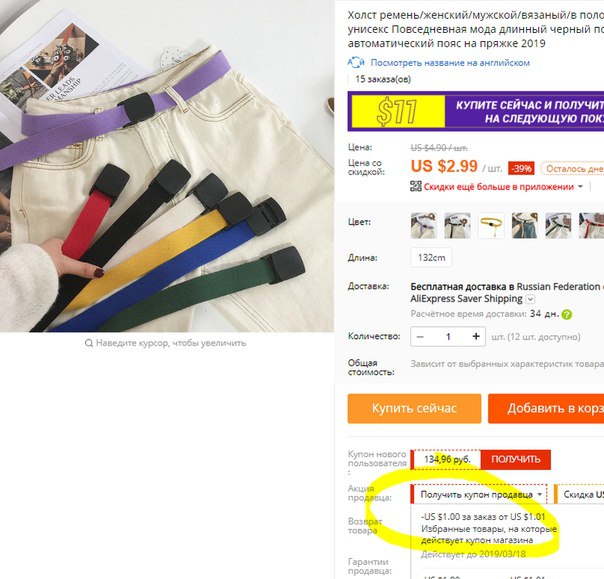604x579 pixels.
Task: Click the translate icon beside the English title link
Action: 356,62
